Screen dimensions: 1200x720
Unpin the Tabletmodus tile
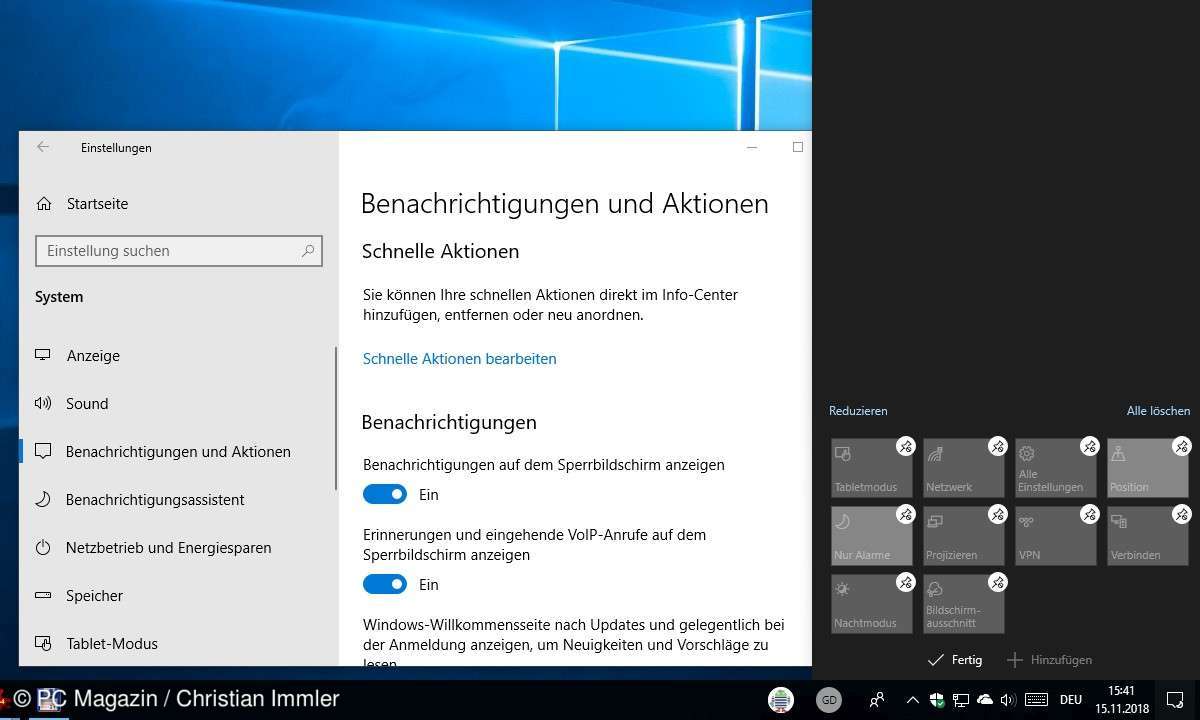pos(905,446)
